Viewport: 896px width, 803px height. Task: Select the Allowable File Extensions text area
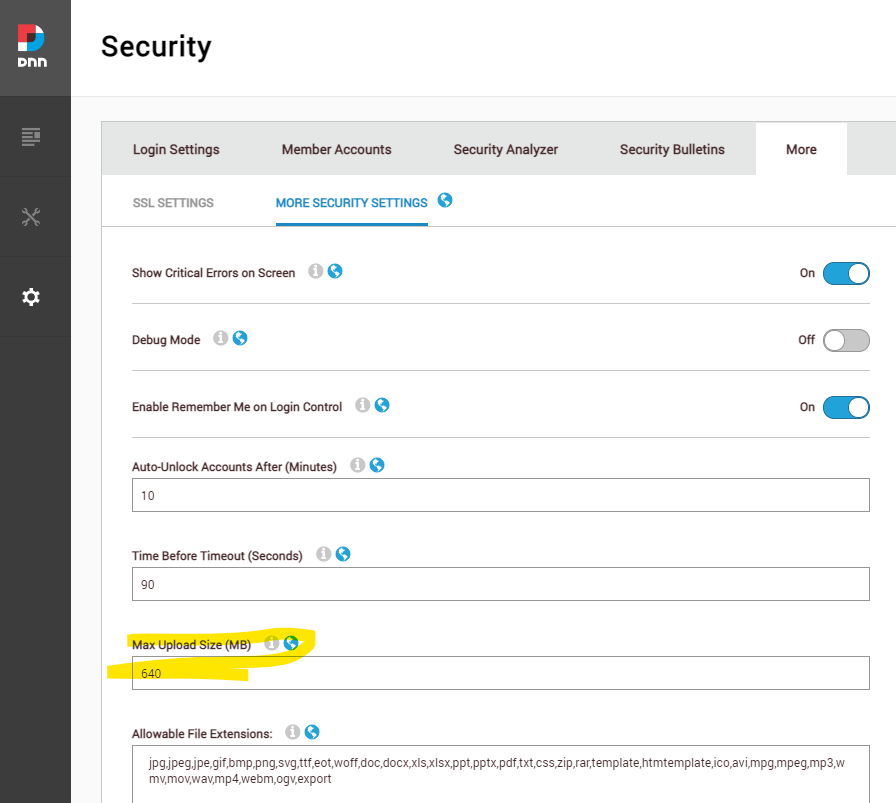click(x=500, y=770)
